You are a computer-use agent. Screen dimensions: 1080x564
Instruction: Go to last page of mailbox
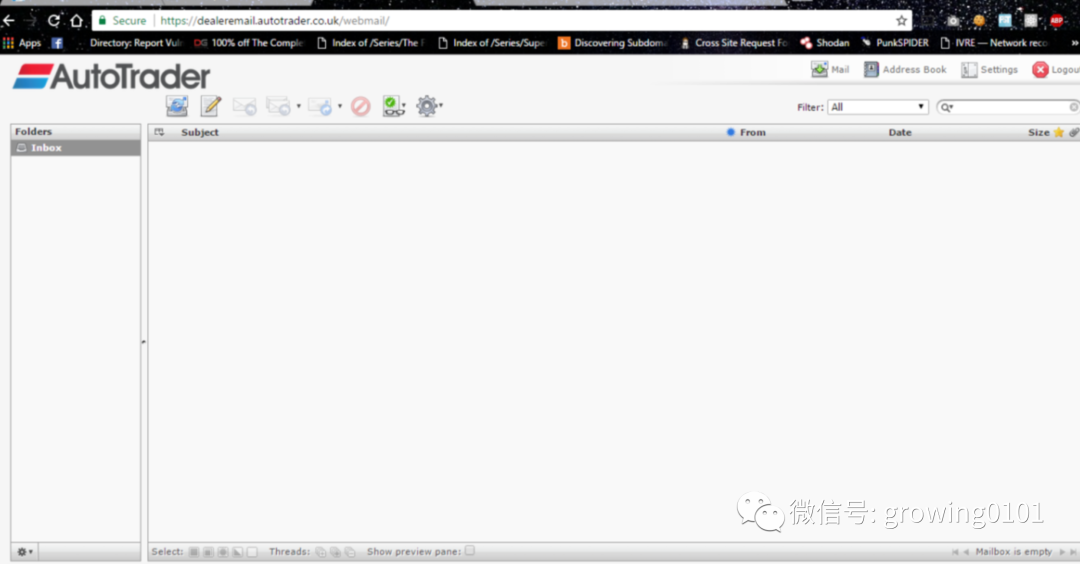click(x=1073, y=552)
